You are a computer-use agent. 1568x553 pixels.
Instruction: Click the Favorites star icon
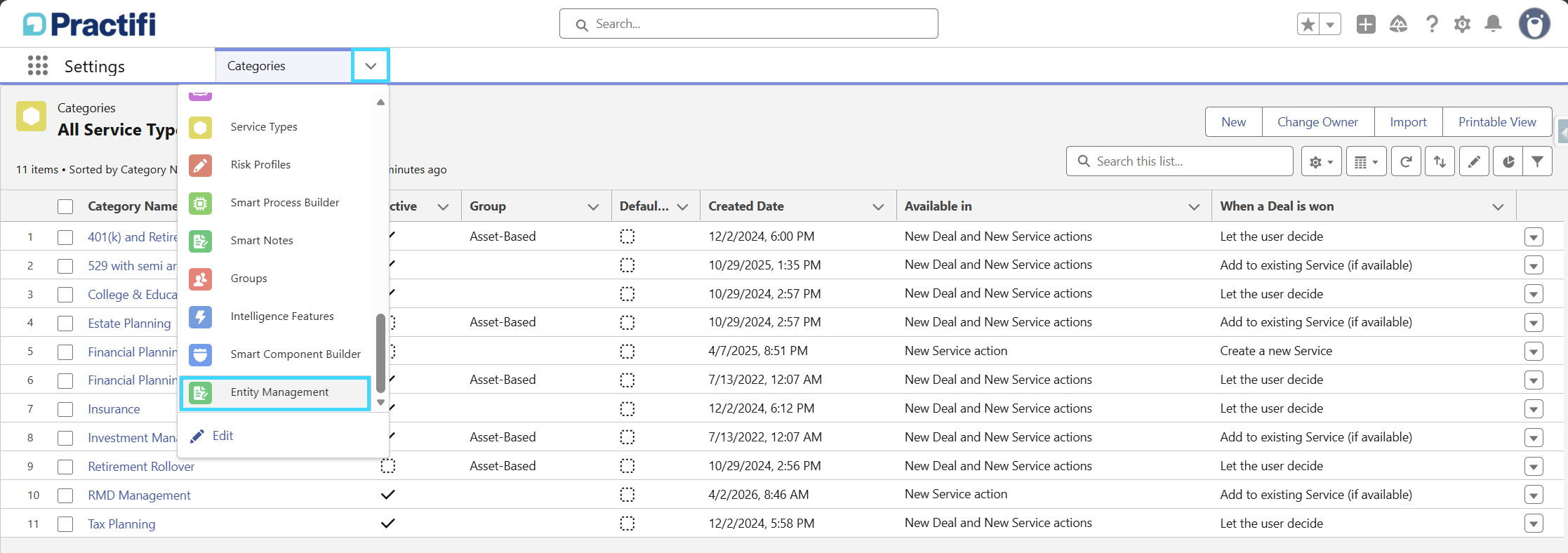(x=1308, y=25)
